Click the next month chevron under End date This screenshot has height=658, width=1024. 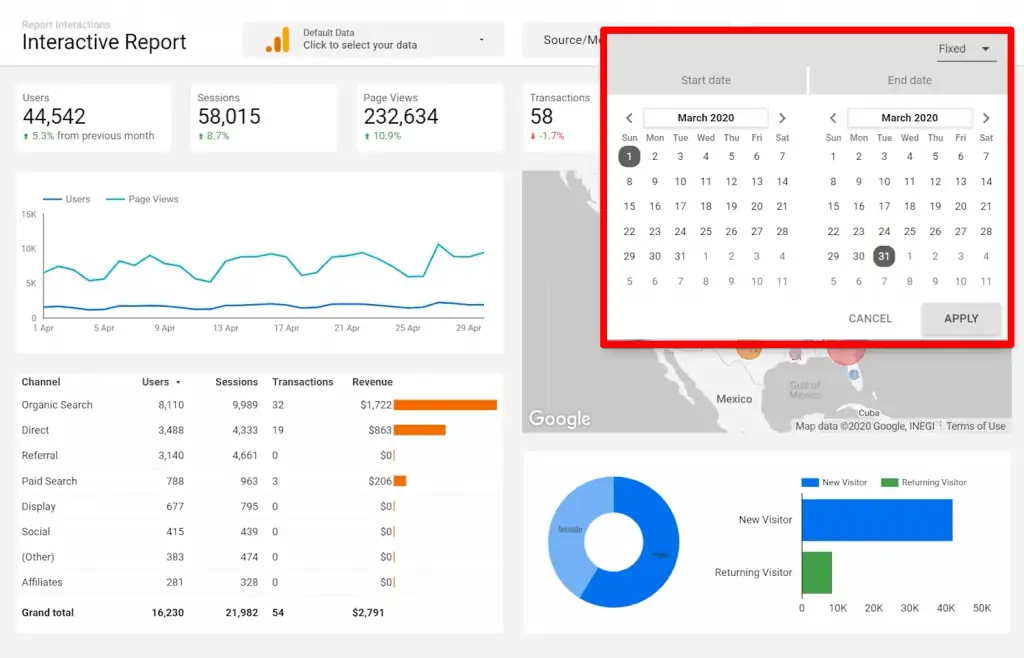tap(986, 117)
